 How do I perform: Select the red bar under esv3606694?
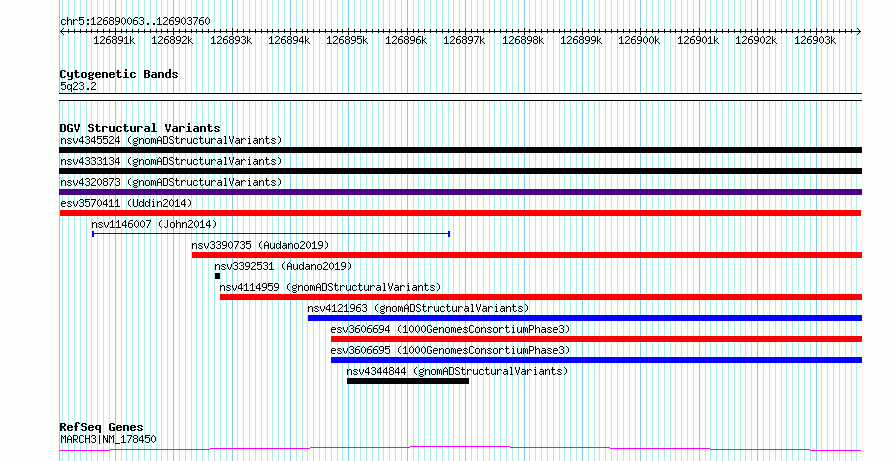597,339
